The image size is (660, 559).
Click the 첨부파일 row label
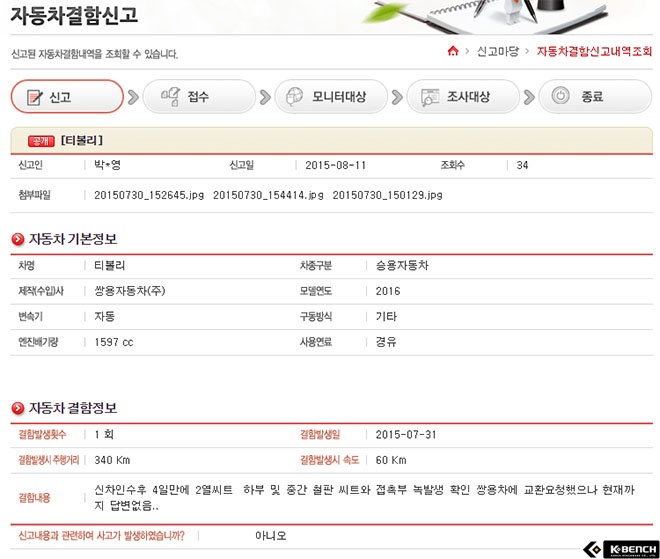point(34,195)
